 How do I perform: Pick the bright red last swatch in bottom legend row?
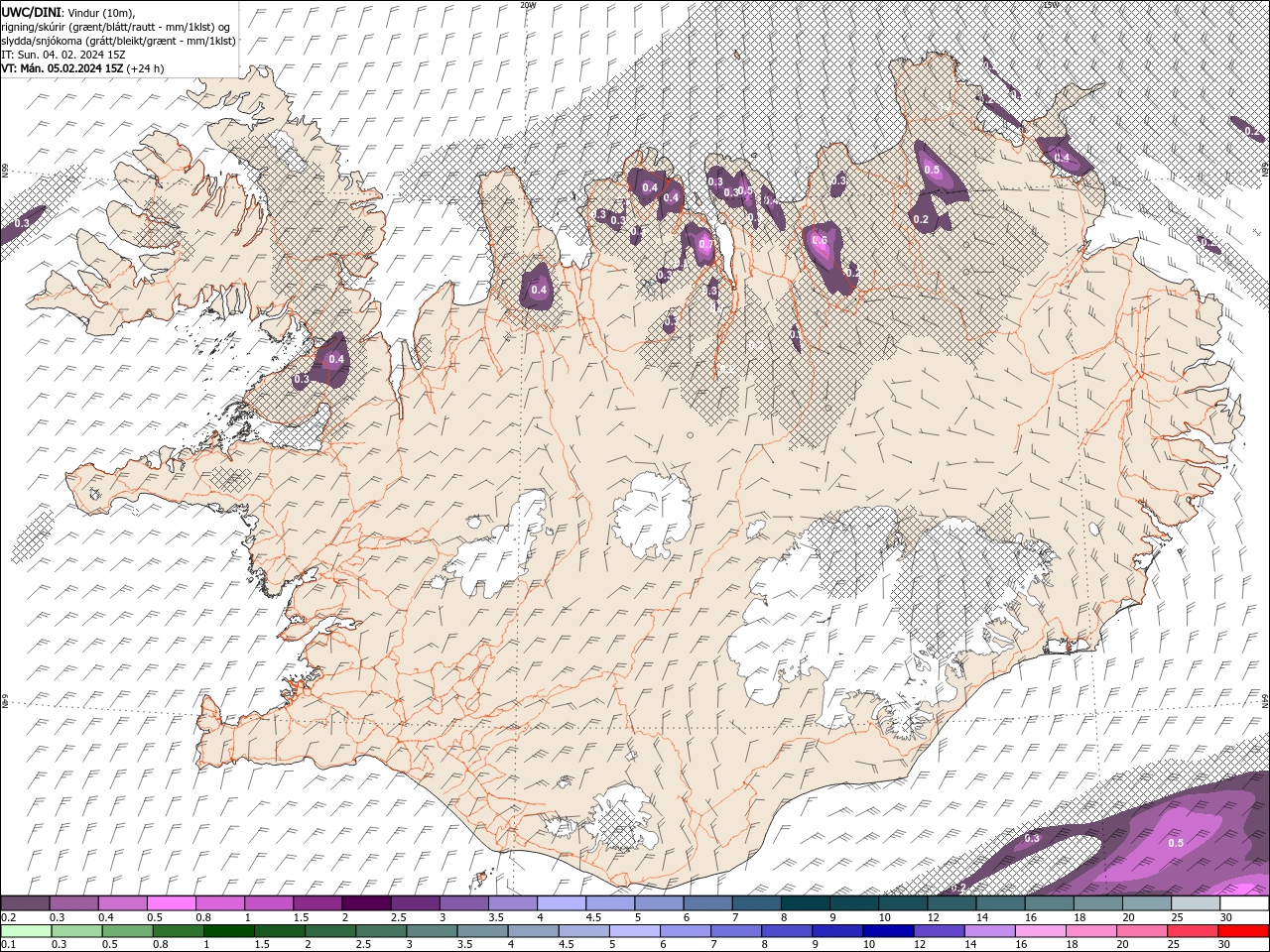pyautogui.click(x=1244, y=931)
